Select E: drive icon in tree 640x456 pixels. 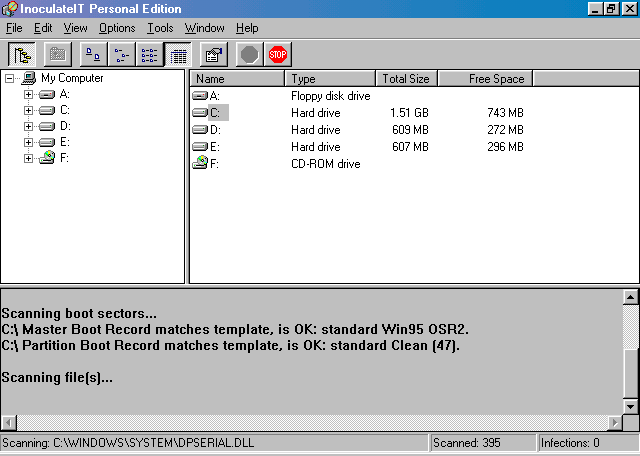pos(47,142)
